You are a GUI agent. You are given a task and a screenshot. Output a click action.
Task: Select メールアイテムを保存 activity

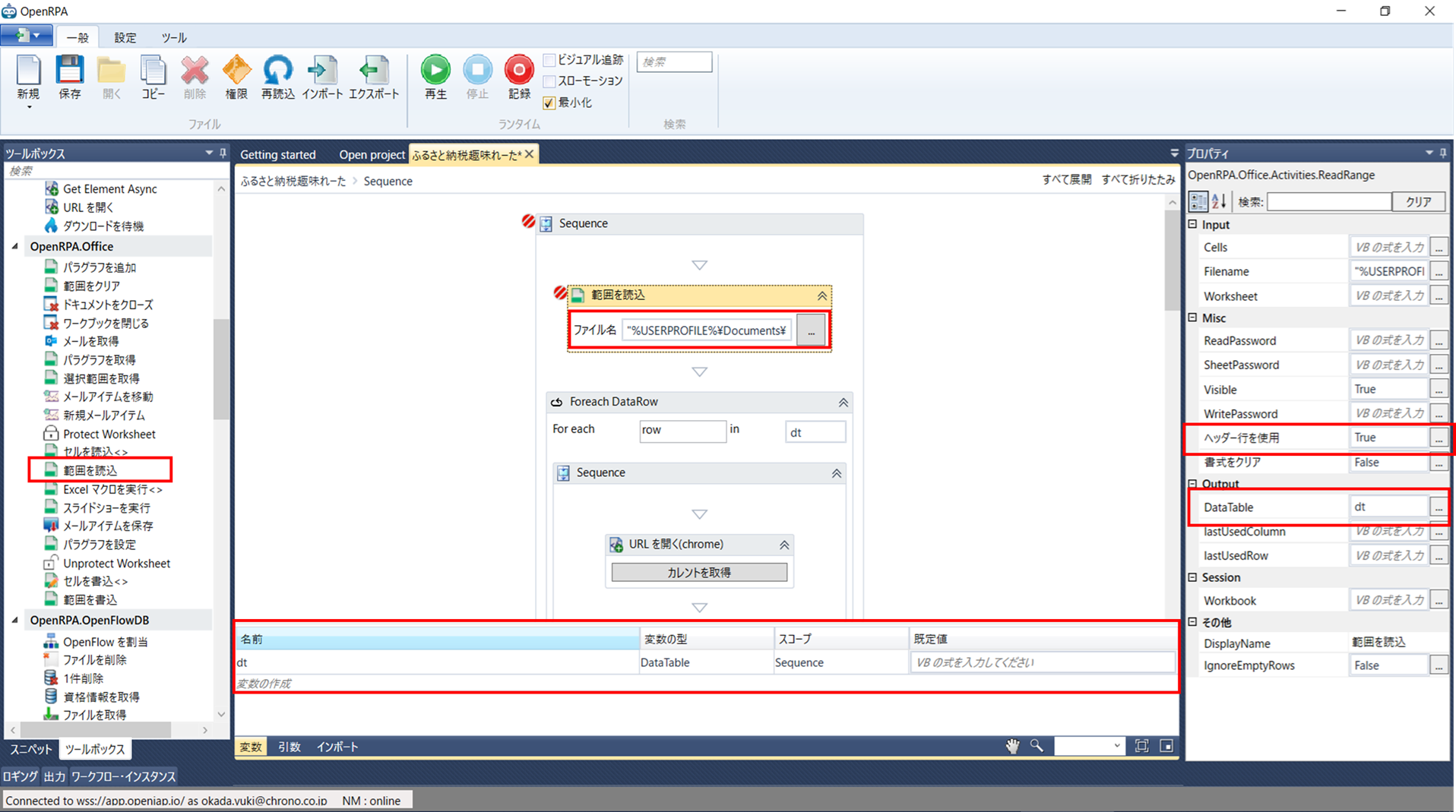[x=107, y=526]
